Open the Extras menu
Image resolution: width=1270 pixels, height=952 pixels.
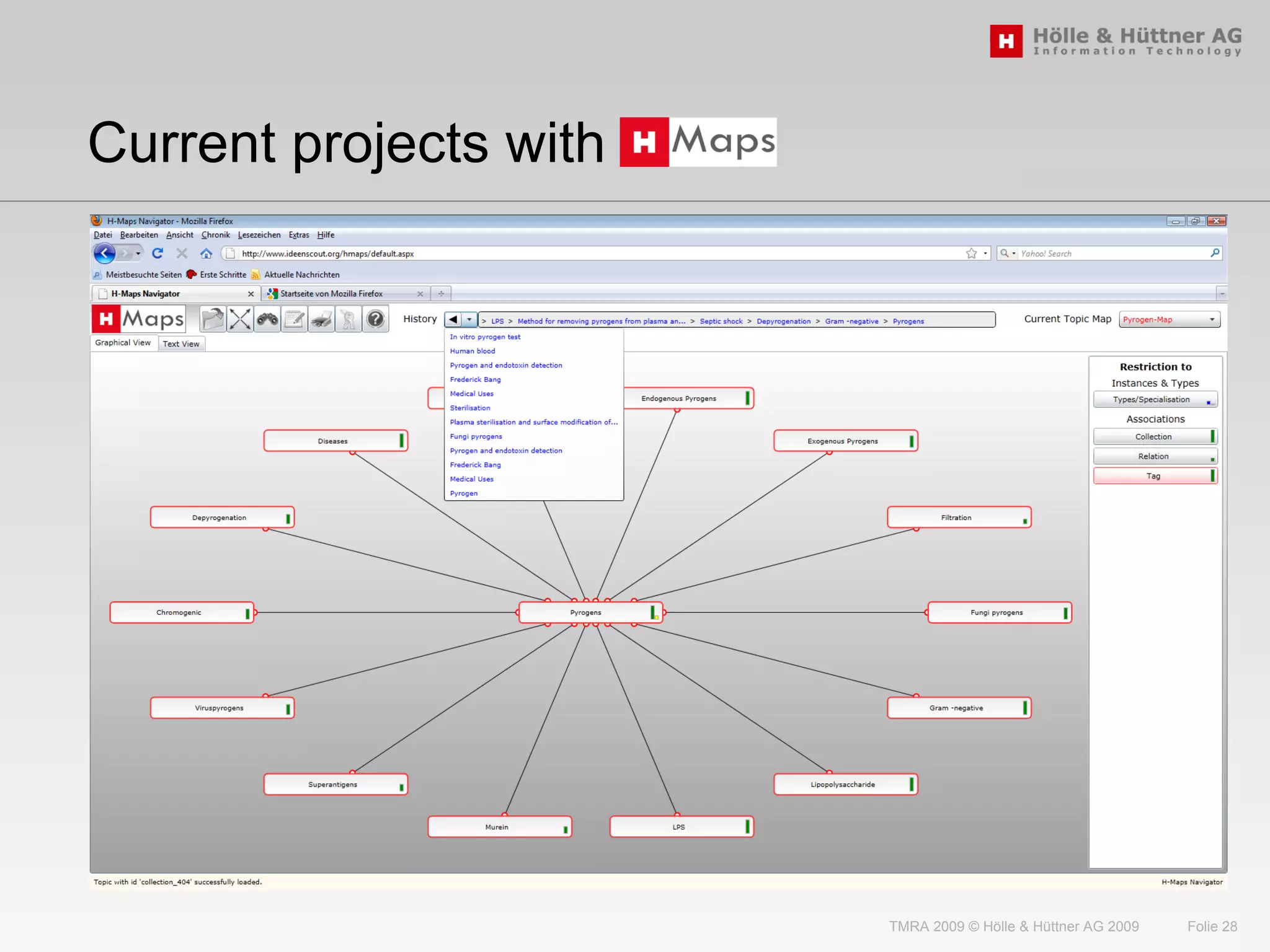coord(299,235)
